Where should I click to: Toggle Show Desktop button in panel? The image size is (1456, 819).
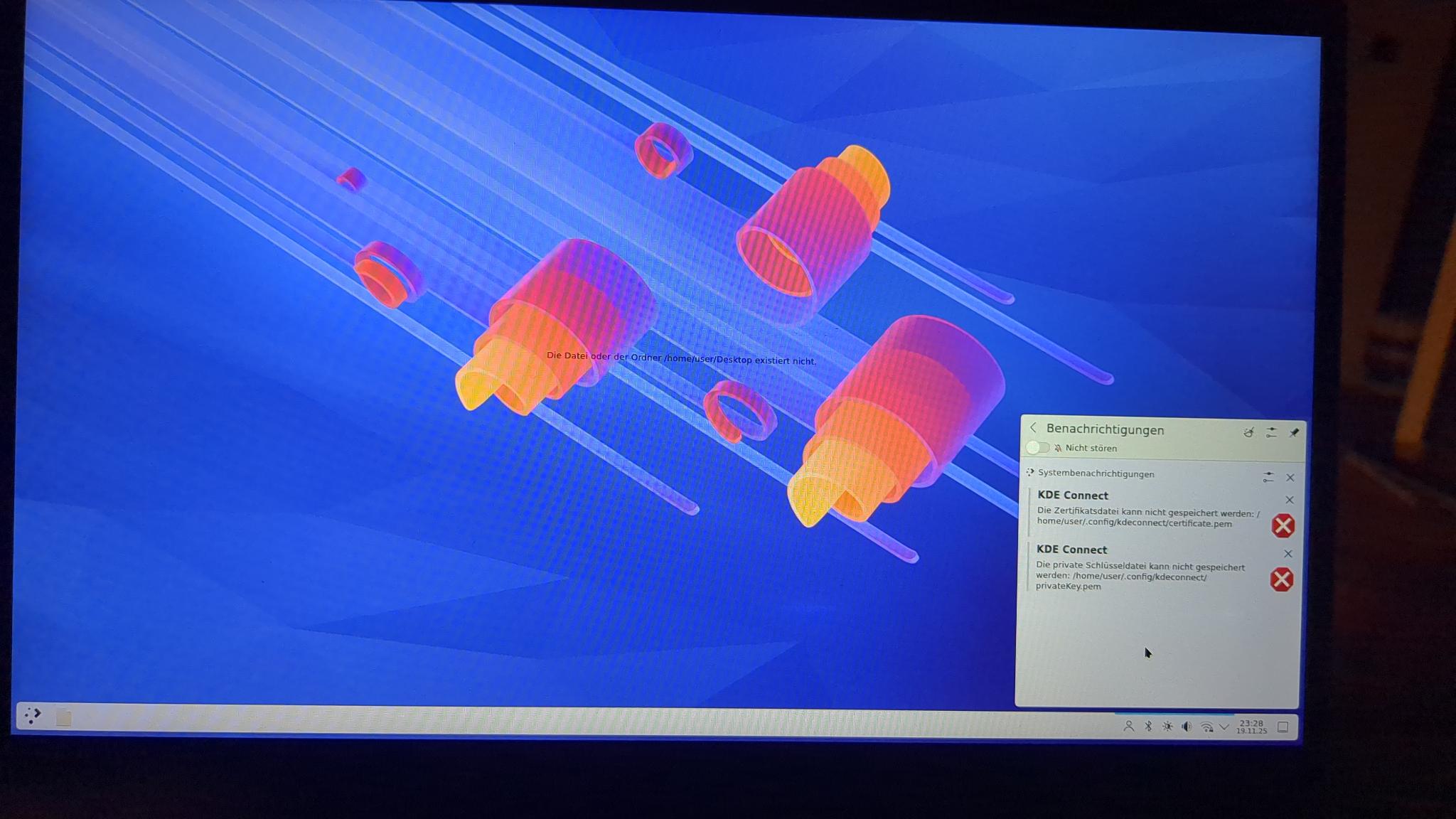click(x=1283, y=727)
